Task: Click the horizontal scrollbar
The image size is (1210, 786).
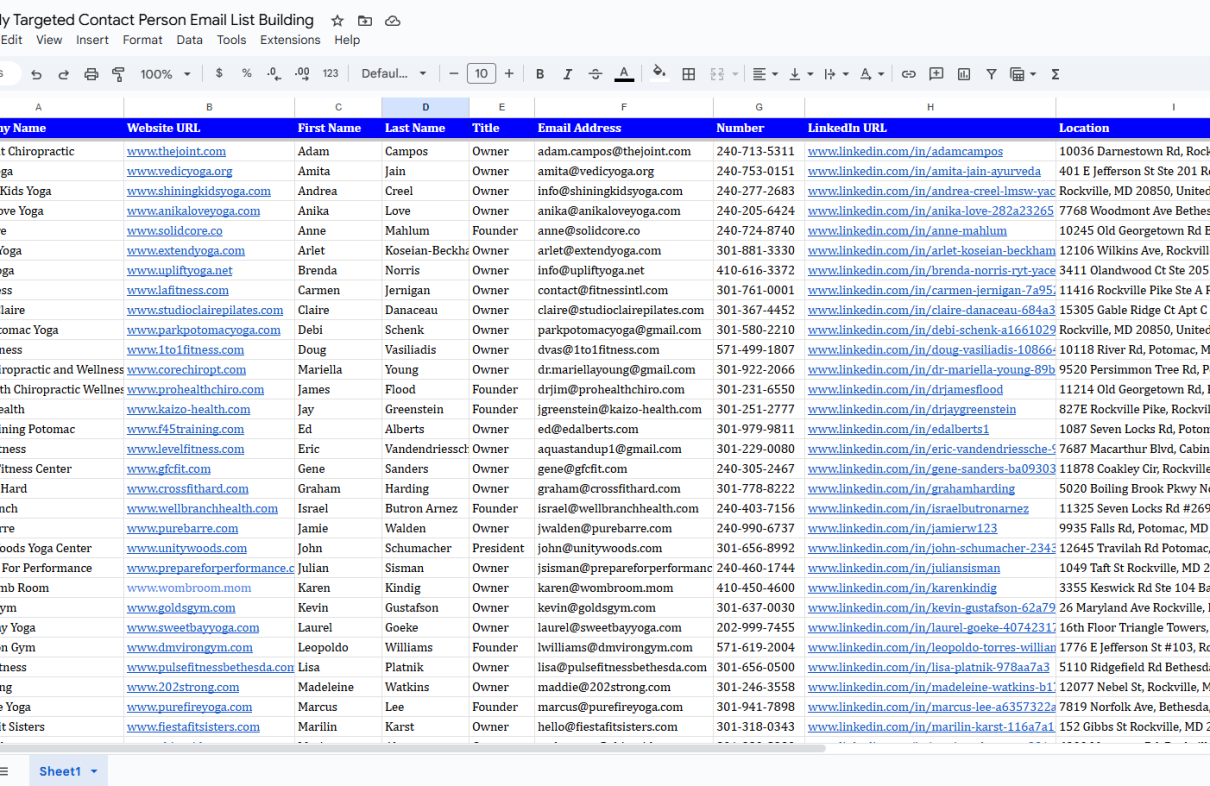Action: tap(412, 747)
